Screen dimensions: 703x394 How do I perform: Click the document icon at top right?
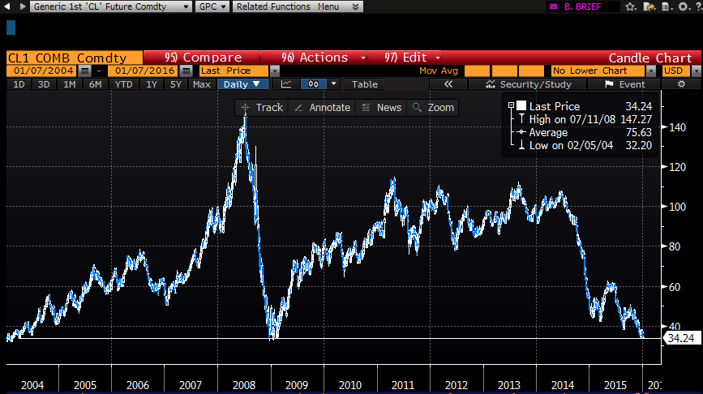click(666, 7)
